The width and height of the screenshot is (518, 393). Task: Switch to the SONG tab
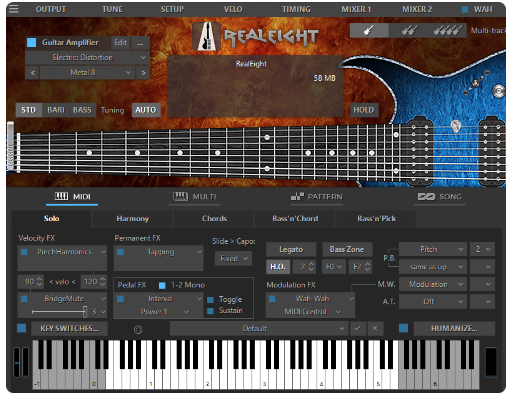(440, 197)
